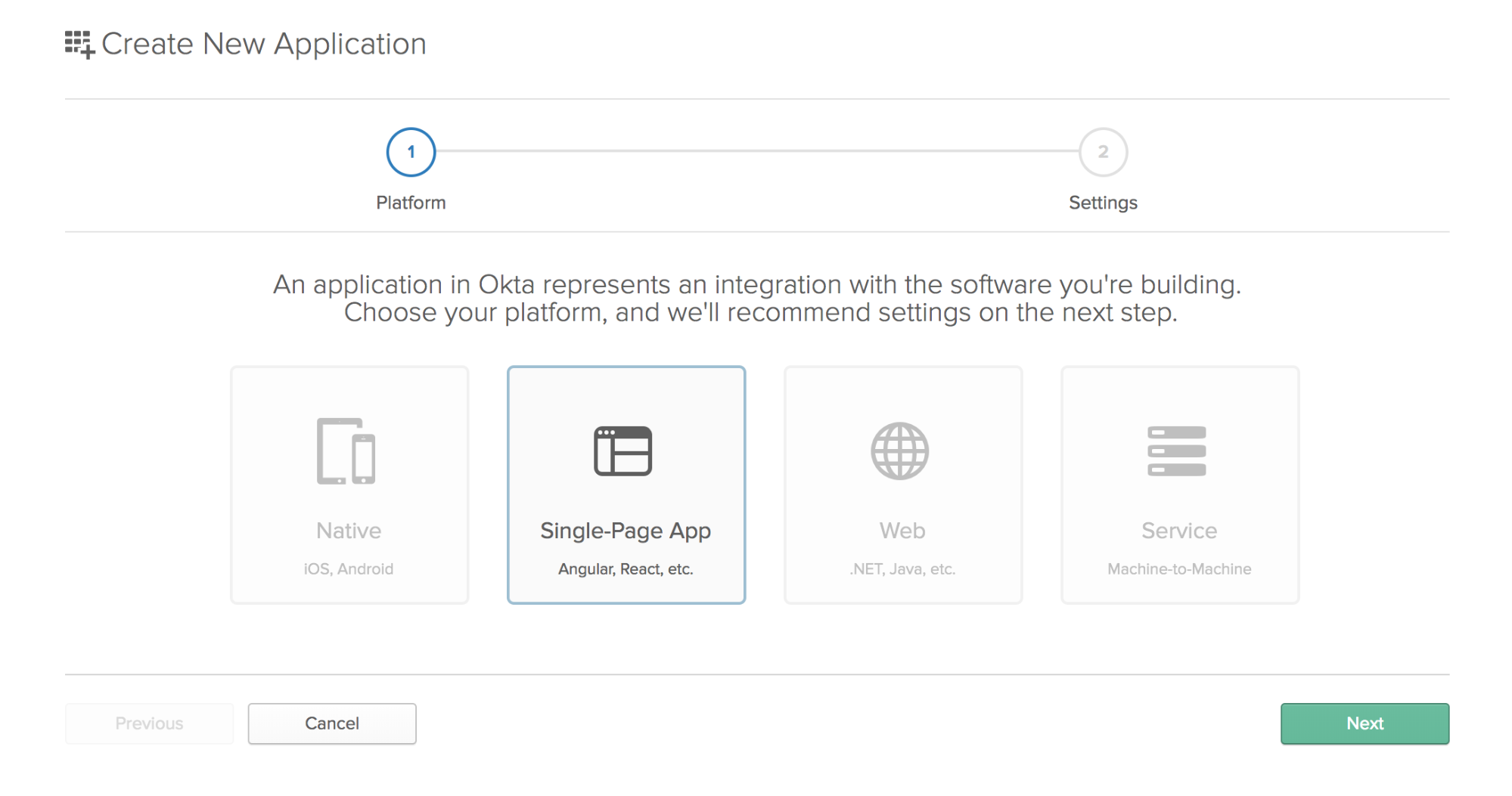Click the step 1 circle indicator
Screen dimensions: 1512x796
411,152
